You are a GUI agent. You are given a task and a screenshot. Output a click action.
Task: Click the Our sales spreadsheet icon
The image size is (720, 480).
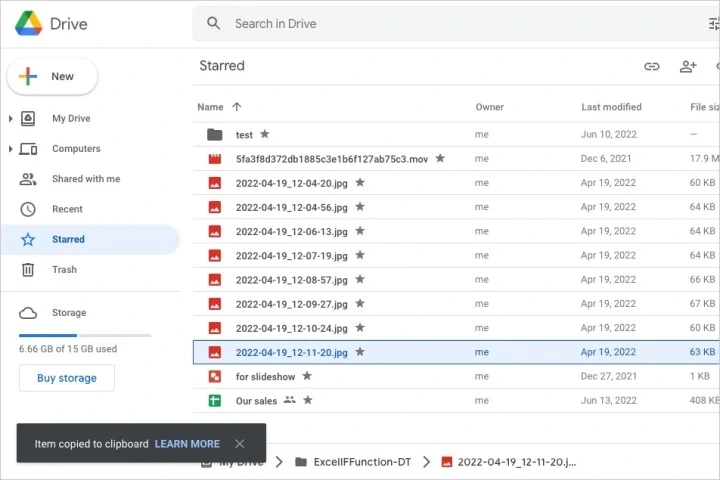point(214,401)
